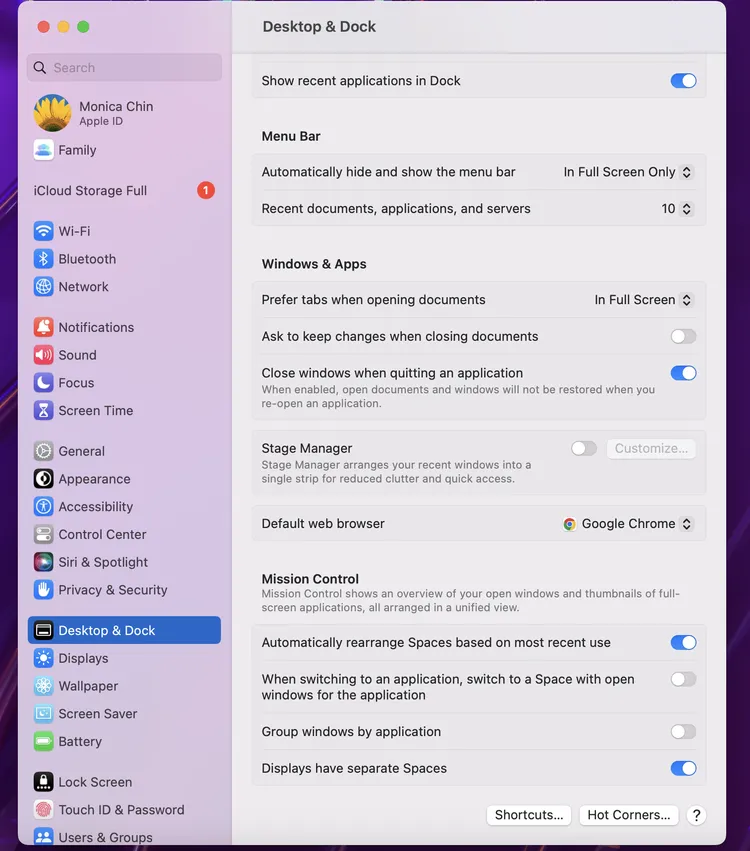Click the Windows & Apps heading
Screen dimensions: 750x851
pos(314,264)
